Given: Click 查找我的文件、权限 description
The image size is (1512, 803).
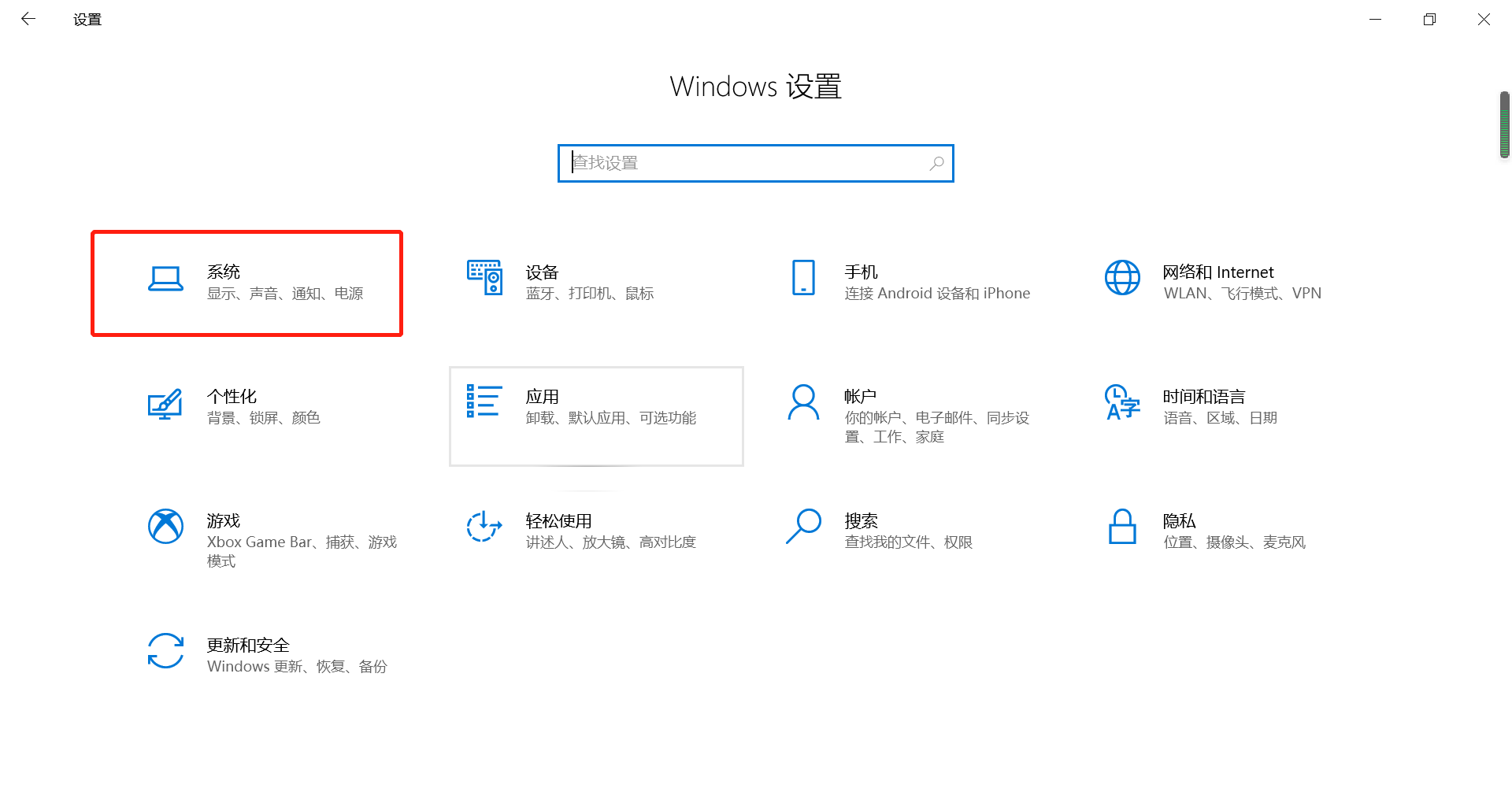Looking at the screenshot, I should coord(909,542).
